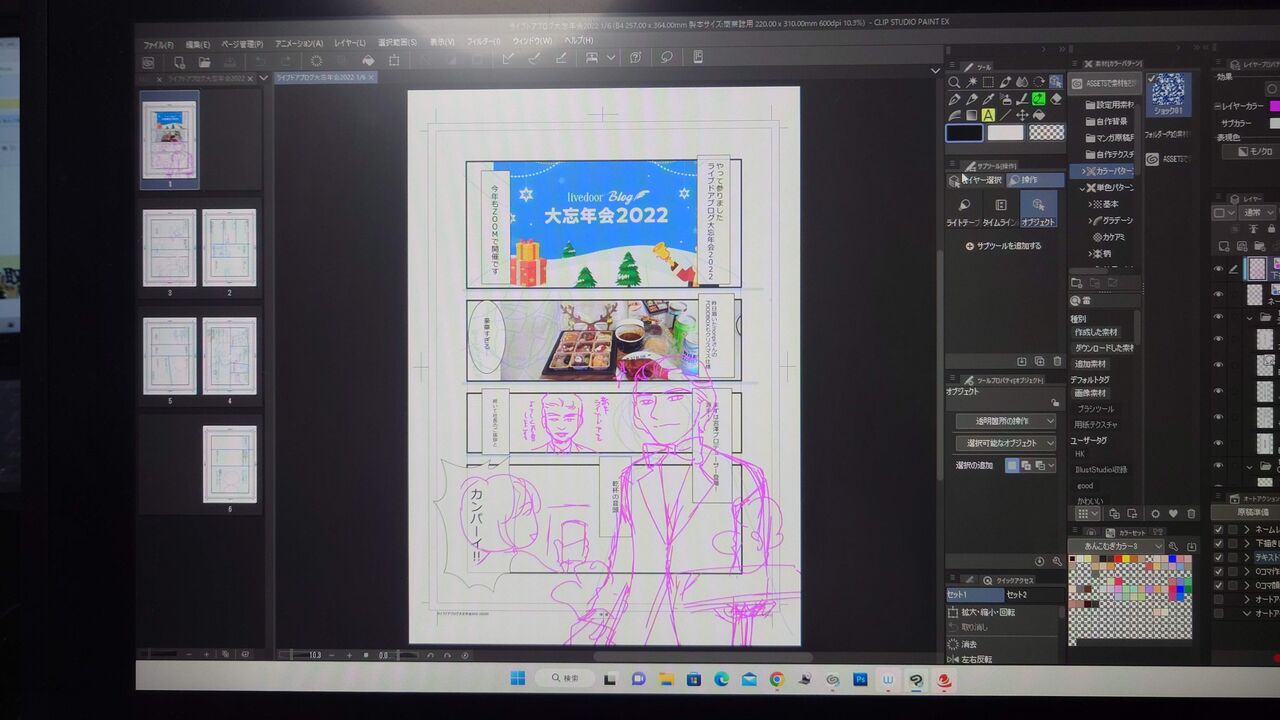Viewport: 1280px width, 720px height.
Task: Choose the Light table sub tool
Action: [x=964, y=210]
